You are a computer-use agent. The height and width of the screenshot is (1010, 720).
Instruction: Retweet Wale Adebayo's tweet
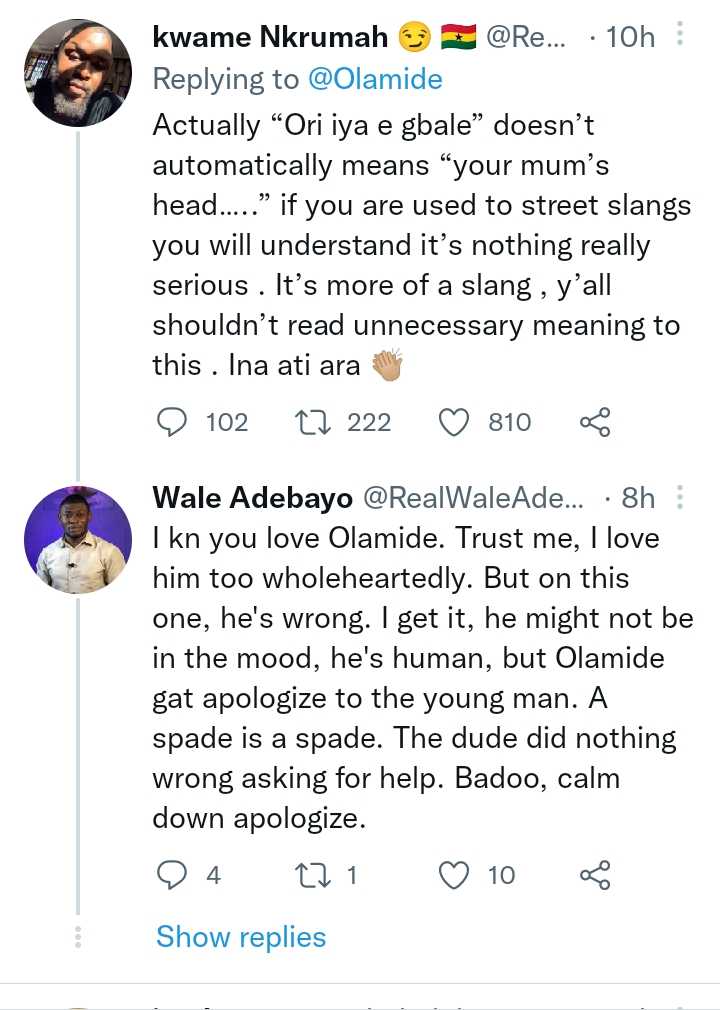[x=314, y=876]
